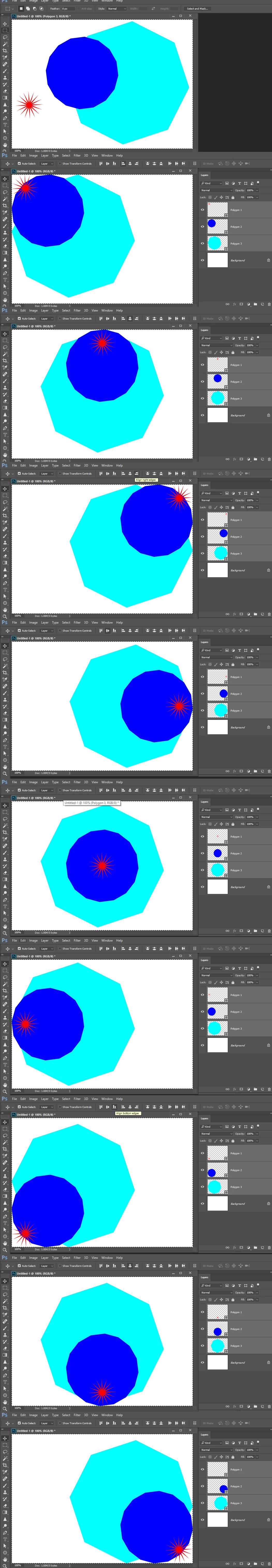Open blend mode Normal dropdown in star-top-center Layers panel
The height and width of the screenshot is (1568, 272).
[x=216, y=345]
